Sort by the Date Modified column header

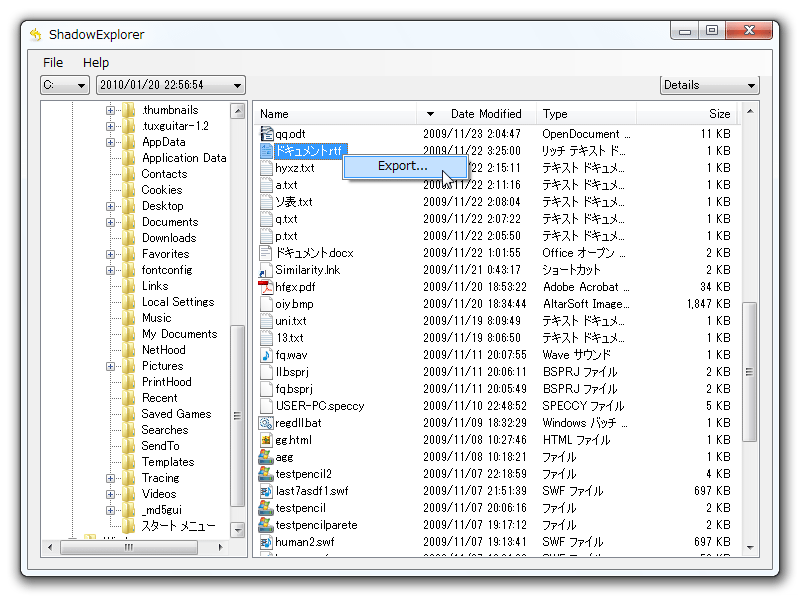[x=486, y=114]
